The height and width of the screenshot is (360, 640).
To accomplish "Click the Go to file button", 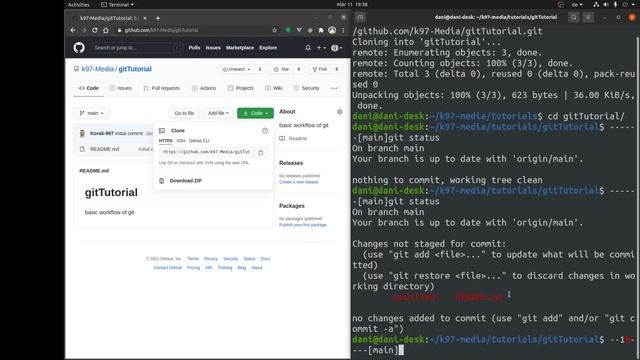I will tap(184, 113).
